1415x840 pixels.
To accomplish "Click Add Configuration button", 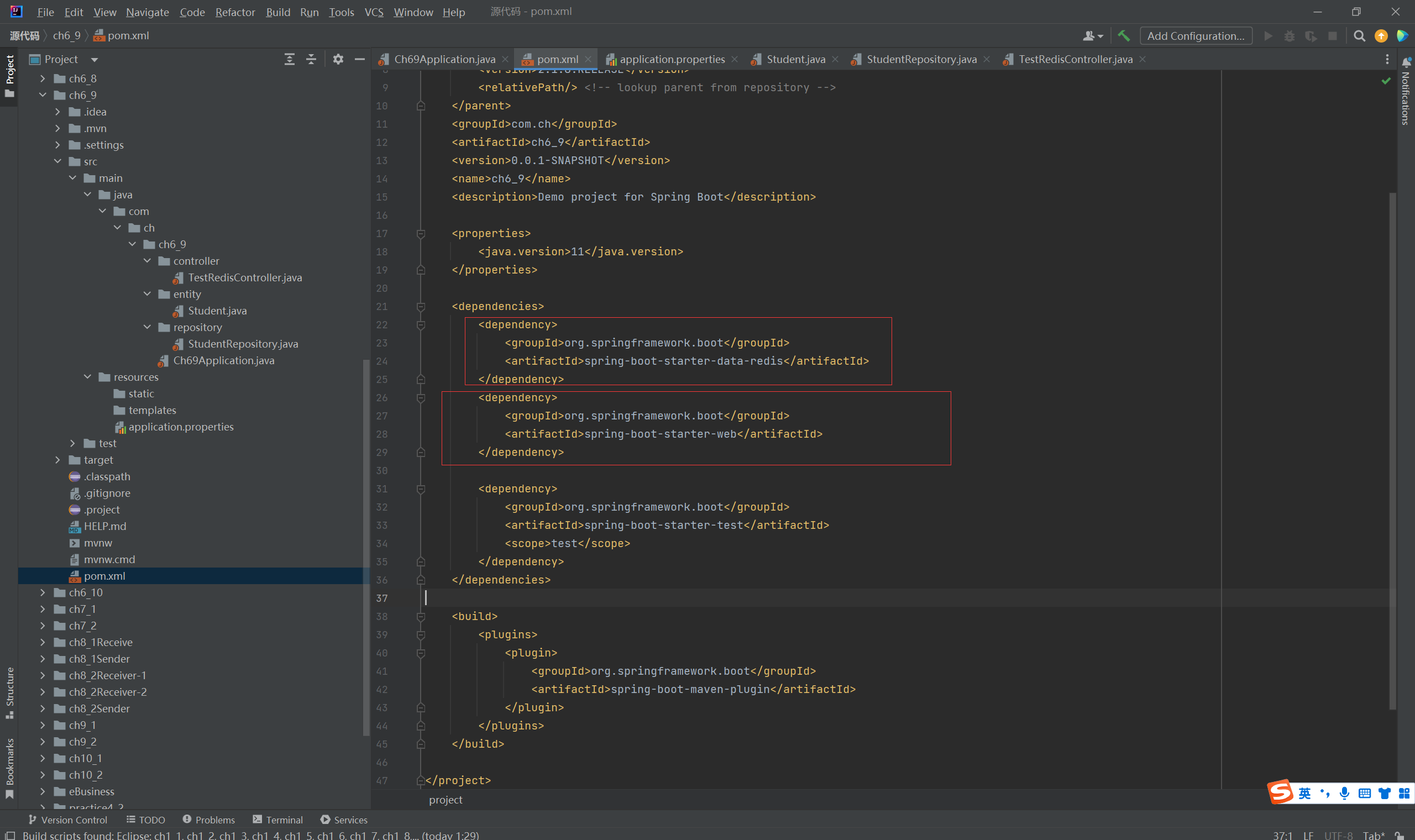I will click(1196, 36).
